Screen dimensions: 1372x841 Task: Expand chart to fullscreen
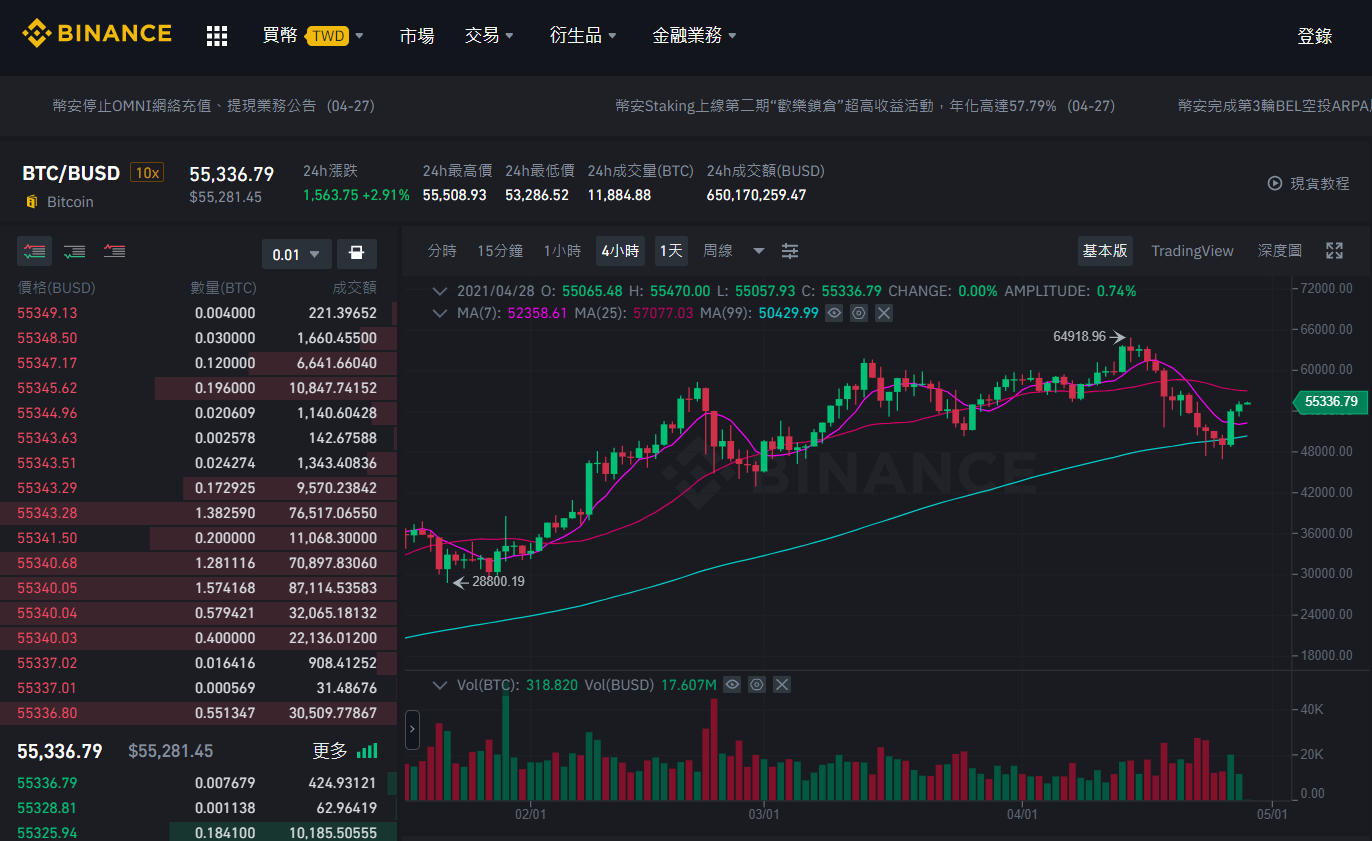pos(1334,251)
